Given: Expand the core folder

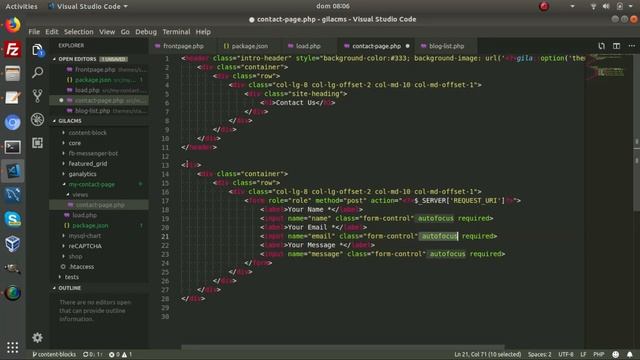Looking at the screenshot, I should pyautogui.click(x=75, y=143).
